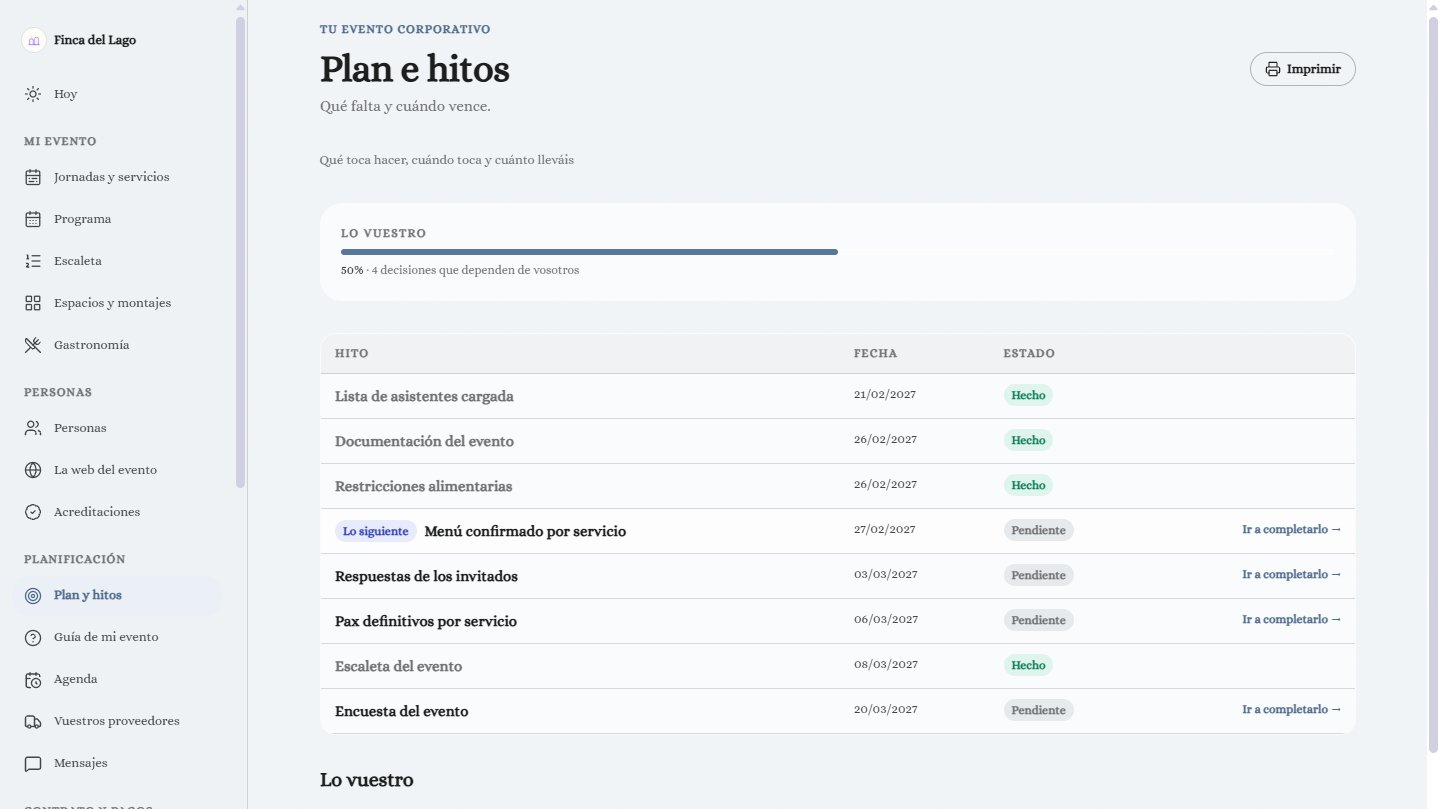Click Hecho status for Documentación del evento

[x=1028, y=440]
